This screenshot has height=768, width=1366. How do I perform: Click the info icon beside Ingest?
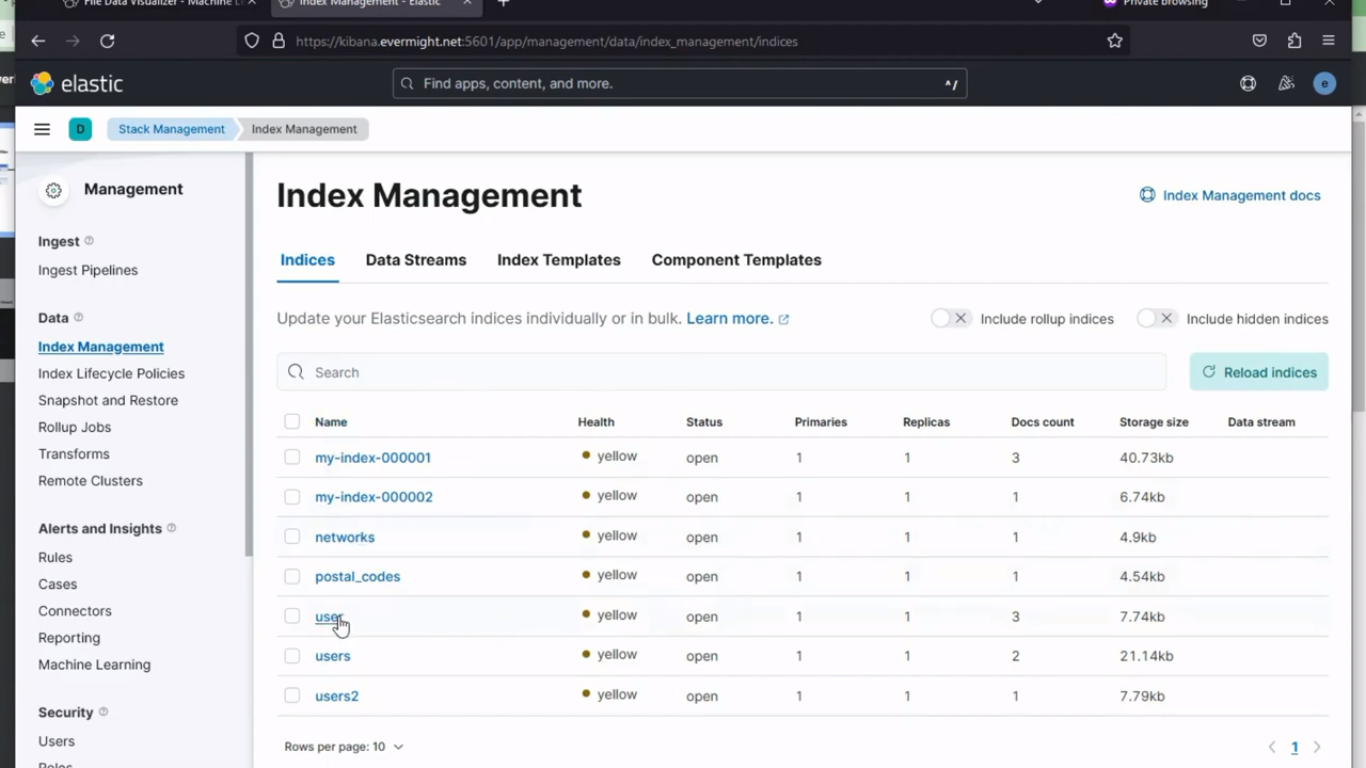pos(89,241)
